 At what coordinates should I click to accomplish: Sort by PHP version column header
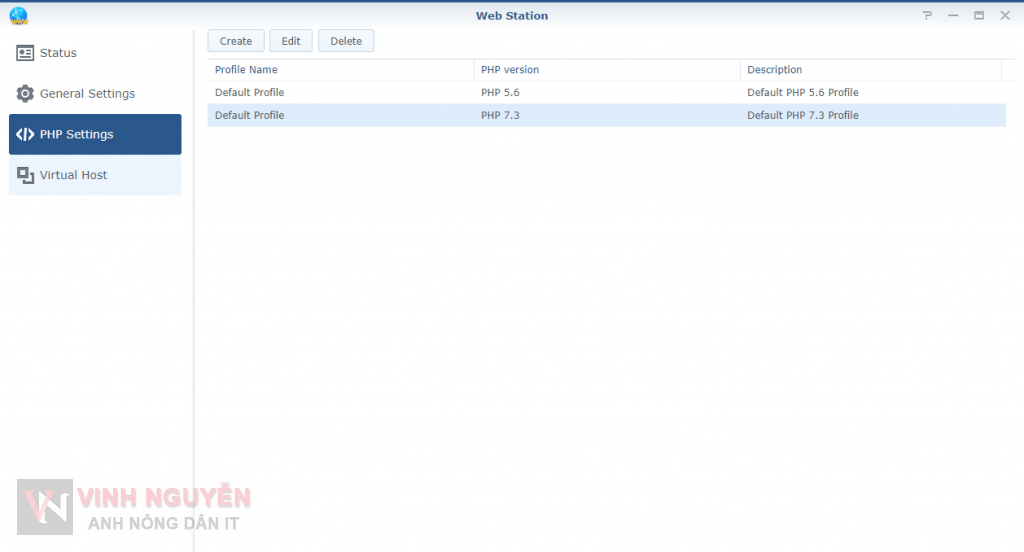(x=509, y=70)
